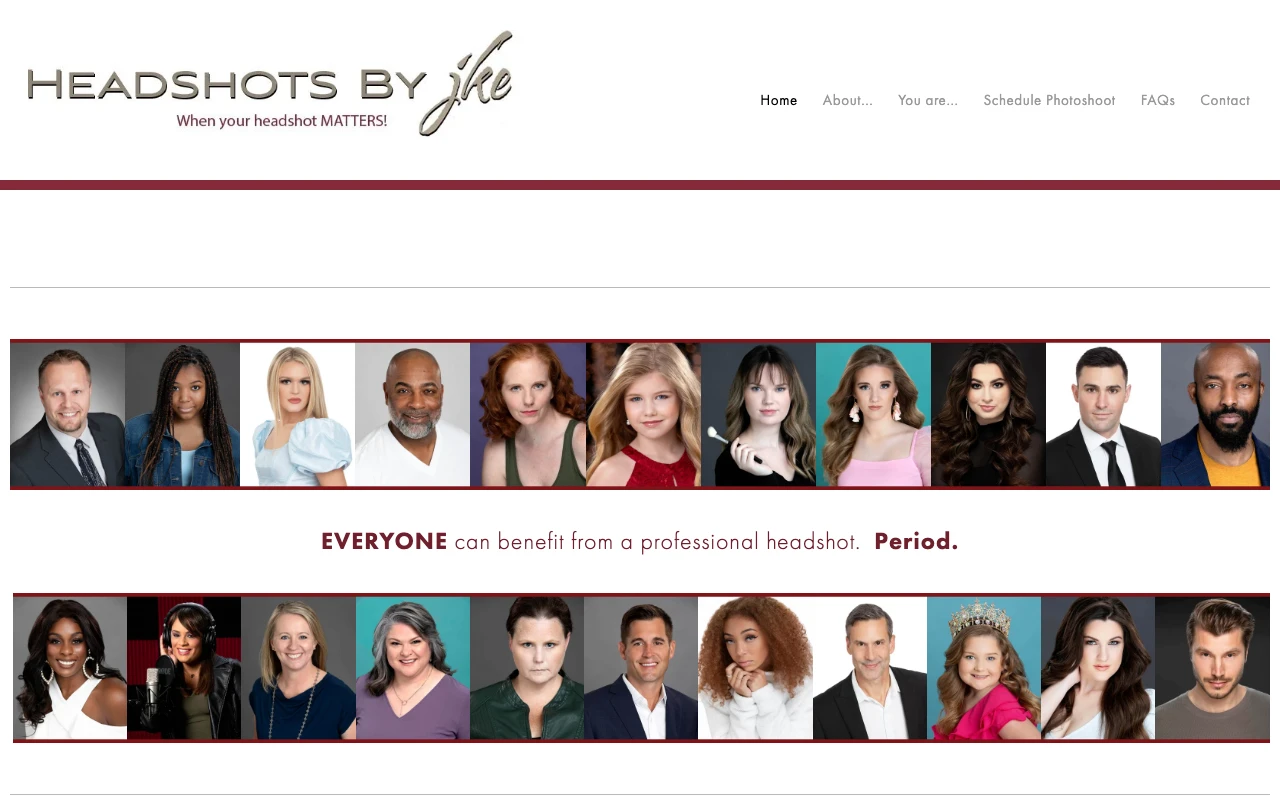Choose the curly-haired woman in white sweater
The image size is (1280, 800).
[x=755, y=668]
